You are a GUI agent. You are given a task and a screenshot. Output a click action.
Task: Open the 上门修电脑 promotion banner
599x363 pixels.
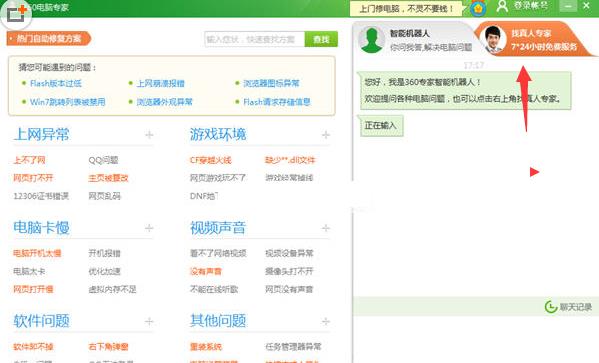point(406,8)
